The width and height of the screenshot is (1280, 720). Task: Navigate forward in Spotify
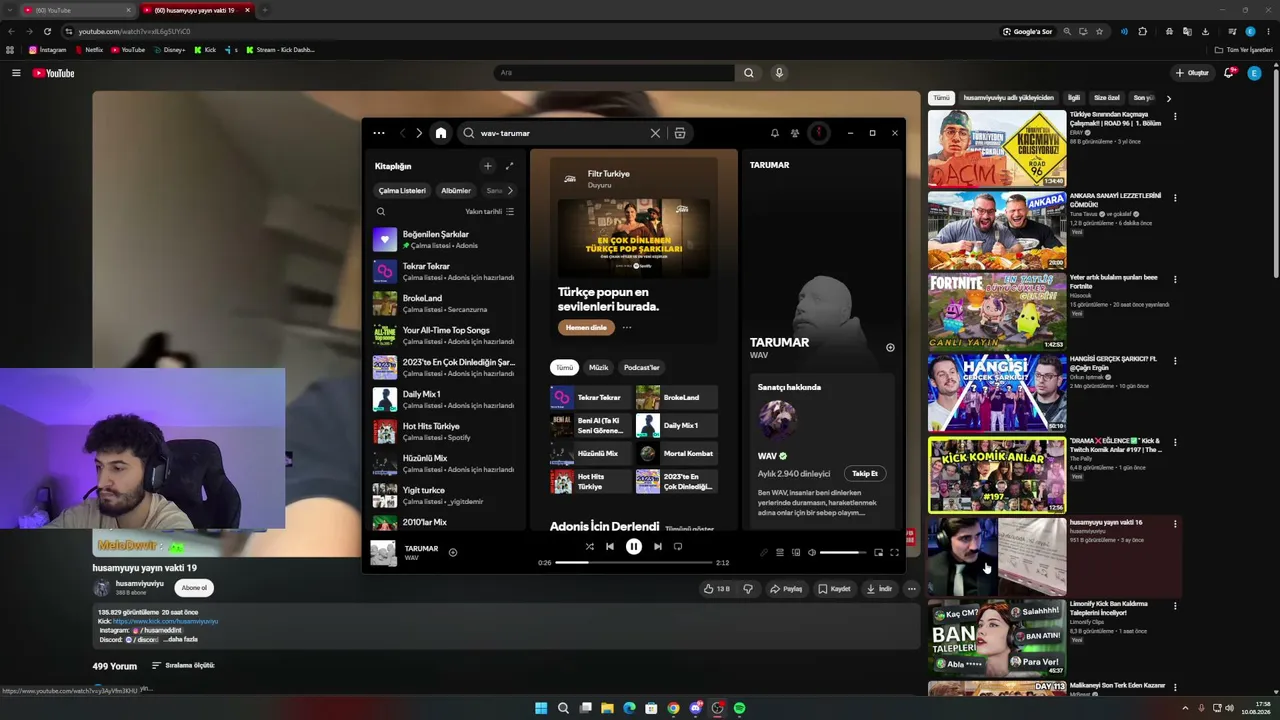pyautogui.click(x=419, y=133)
